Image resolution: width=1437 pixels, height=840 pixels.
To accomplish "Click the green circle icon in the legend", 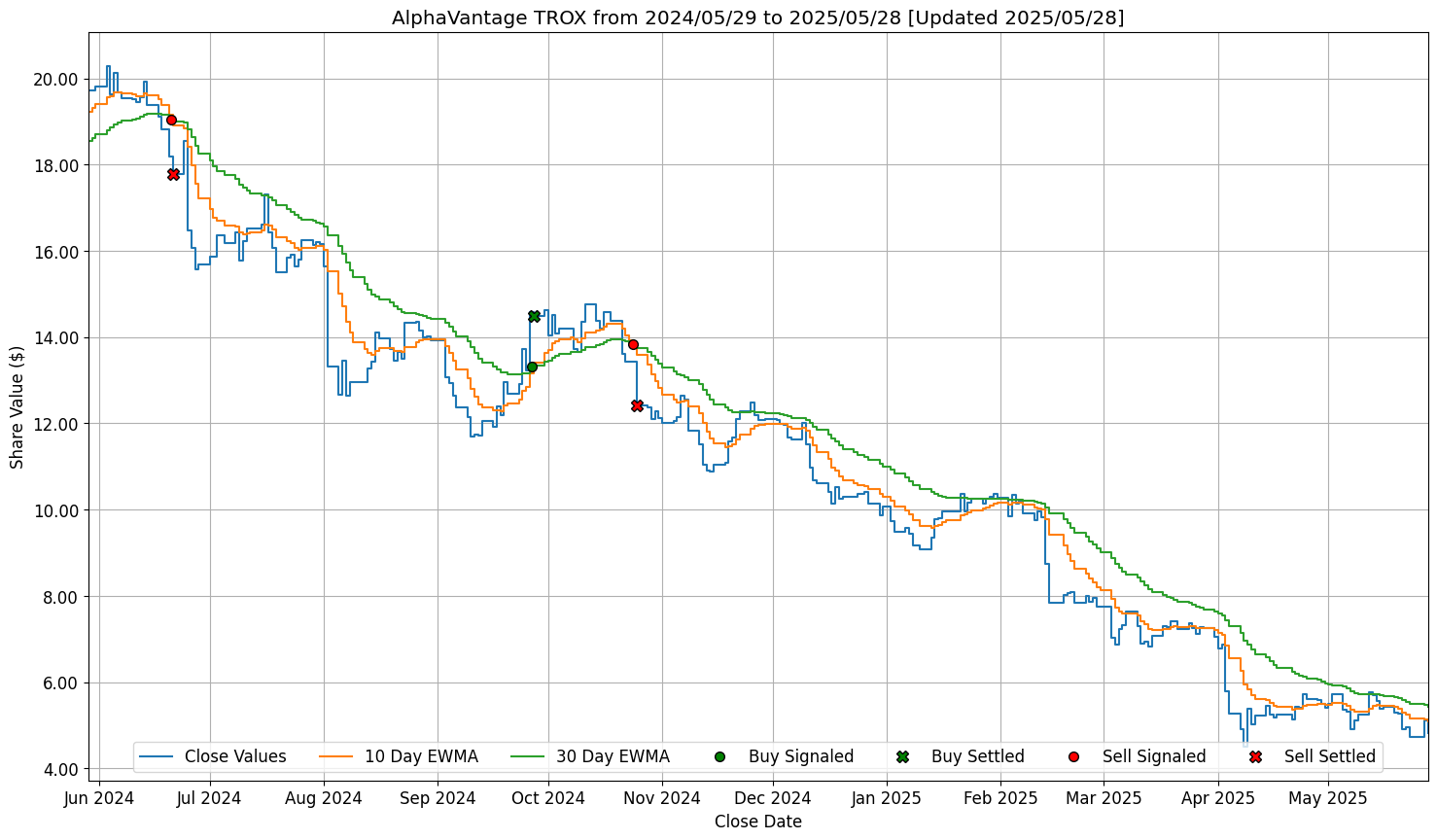I will 719,756.
